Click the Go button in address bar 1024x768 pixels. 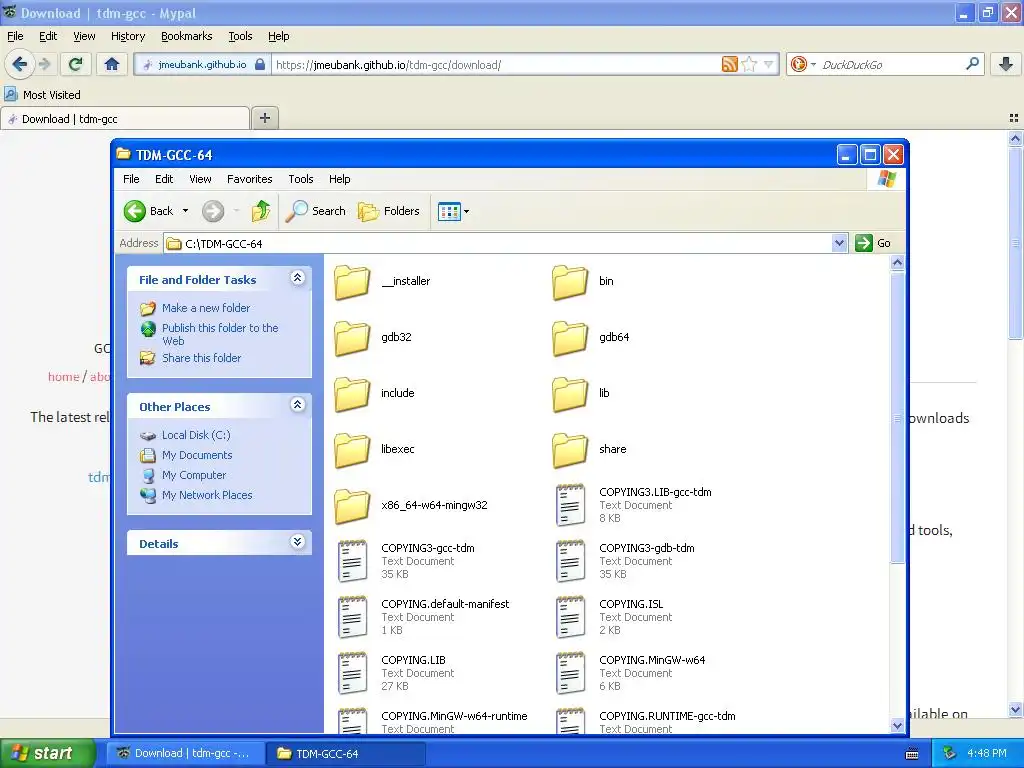pyautogui.click(x=873, y=243)
